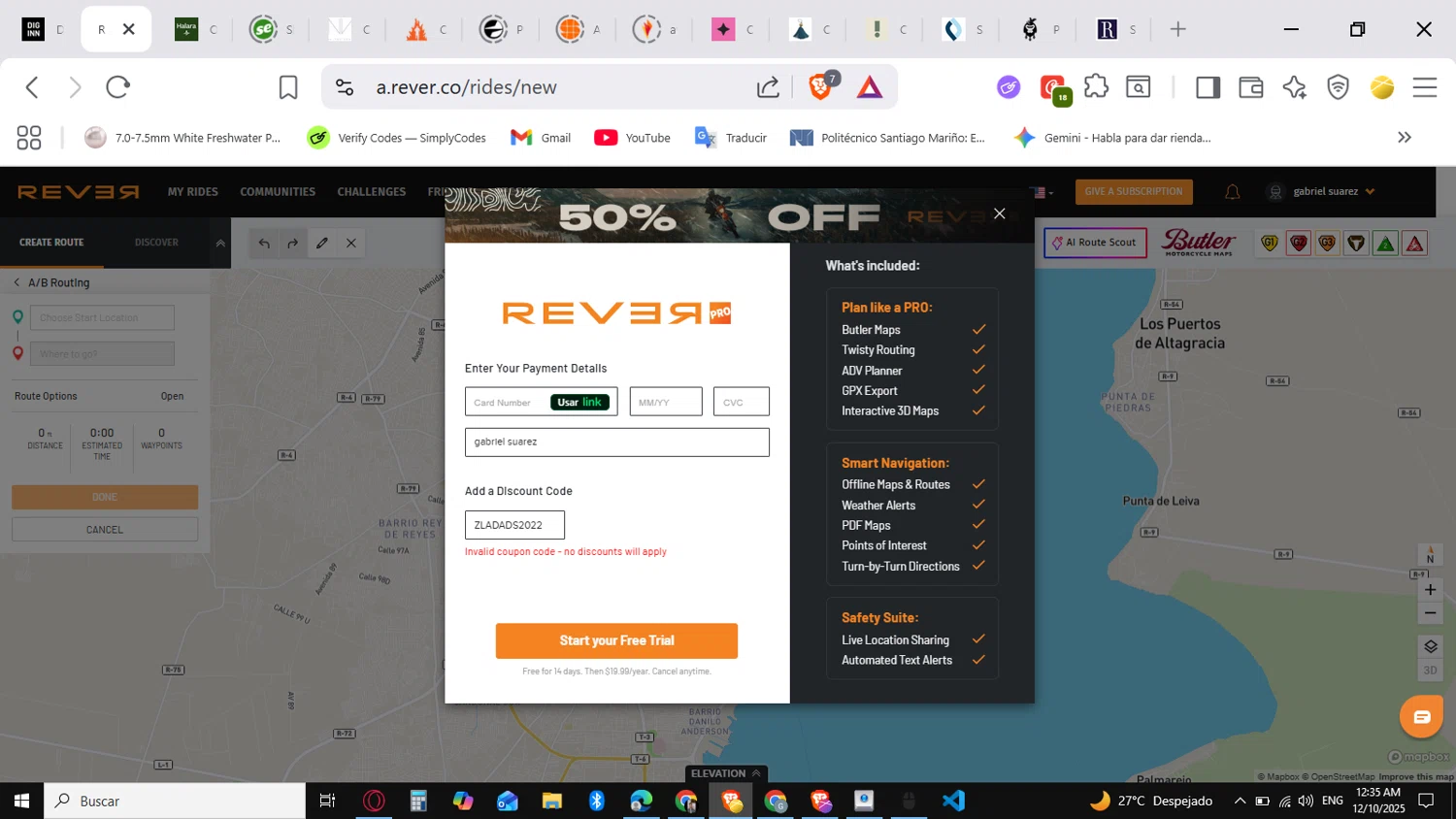
Task: Open Leo AI sparkle icon
Action: point(1294,87)
